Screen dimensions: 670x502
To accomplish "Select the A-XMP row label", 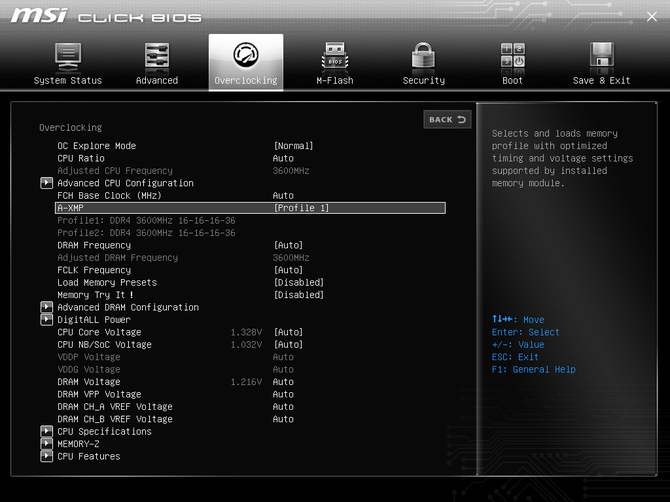I will click(71, 208).
